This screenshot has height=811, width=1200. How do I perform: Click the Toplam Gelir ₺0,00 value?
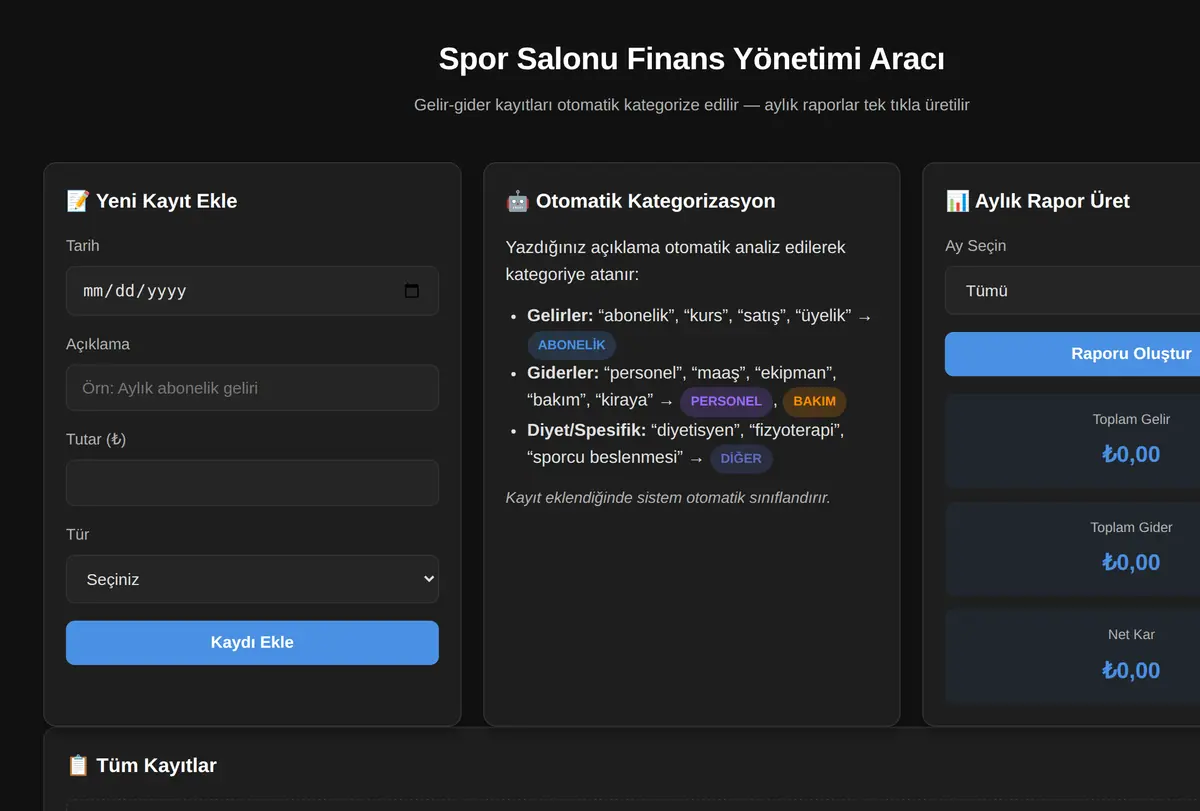[x=1131, y=454]
